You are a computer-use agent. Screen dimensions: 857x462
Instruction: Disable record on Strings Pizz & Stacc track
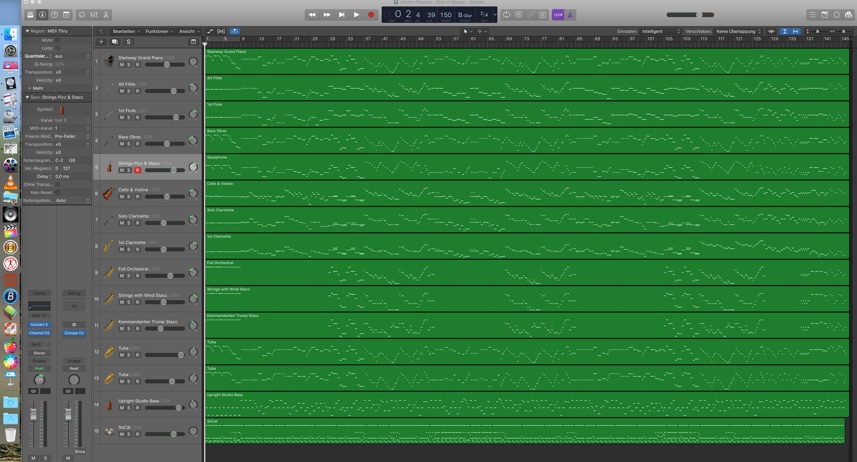[x=137, y=170]
